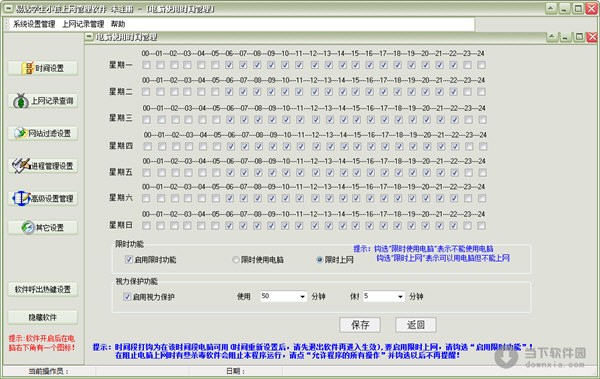Open the 帮助 menu
Viewport: 600px width, 379px height.
[118, 24]
